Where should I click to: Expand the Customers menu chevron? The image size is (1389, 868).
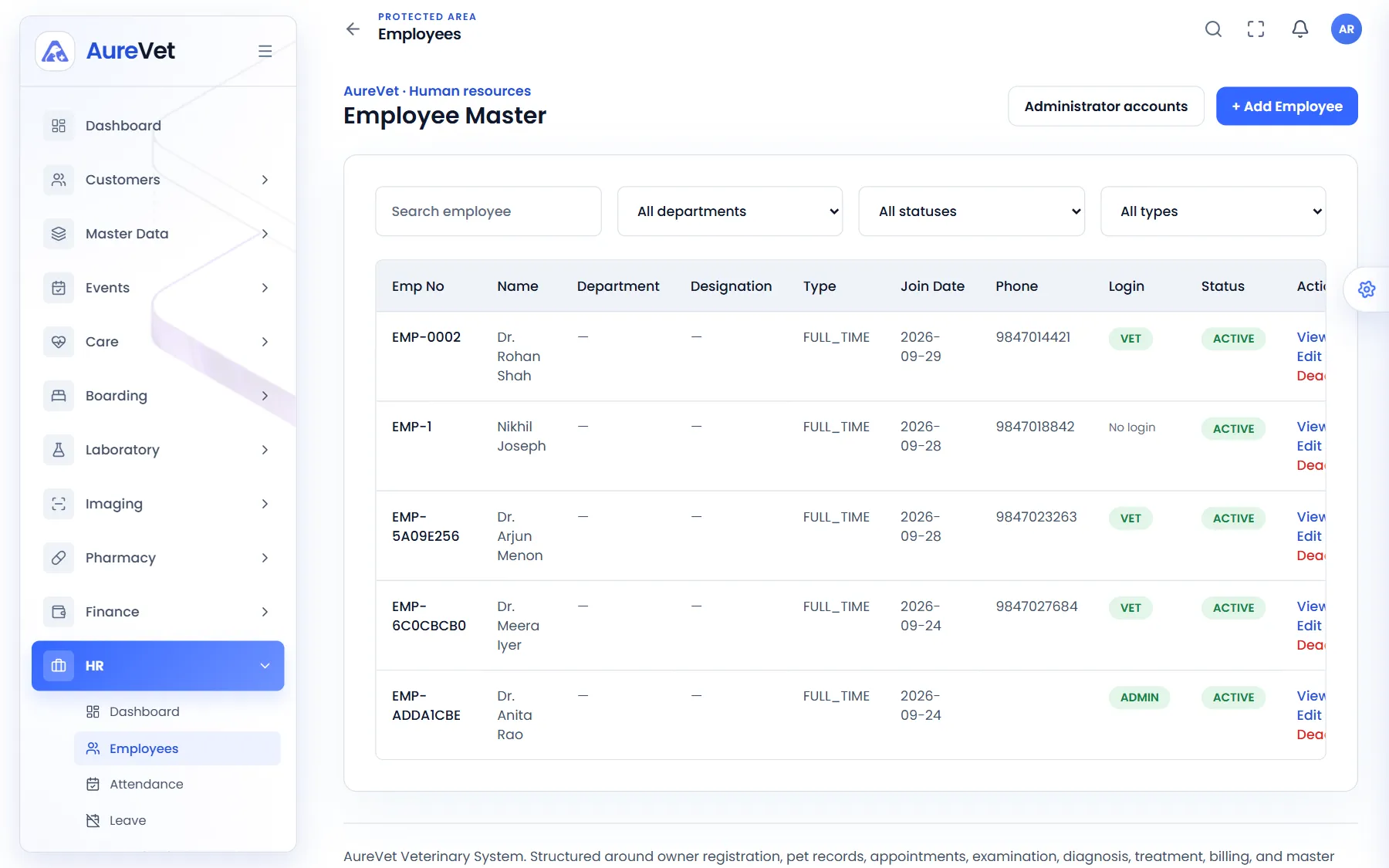point(265,180)
